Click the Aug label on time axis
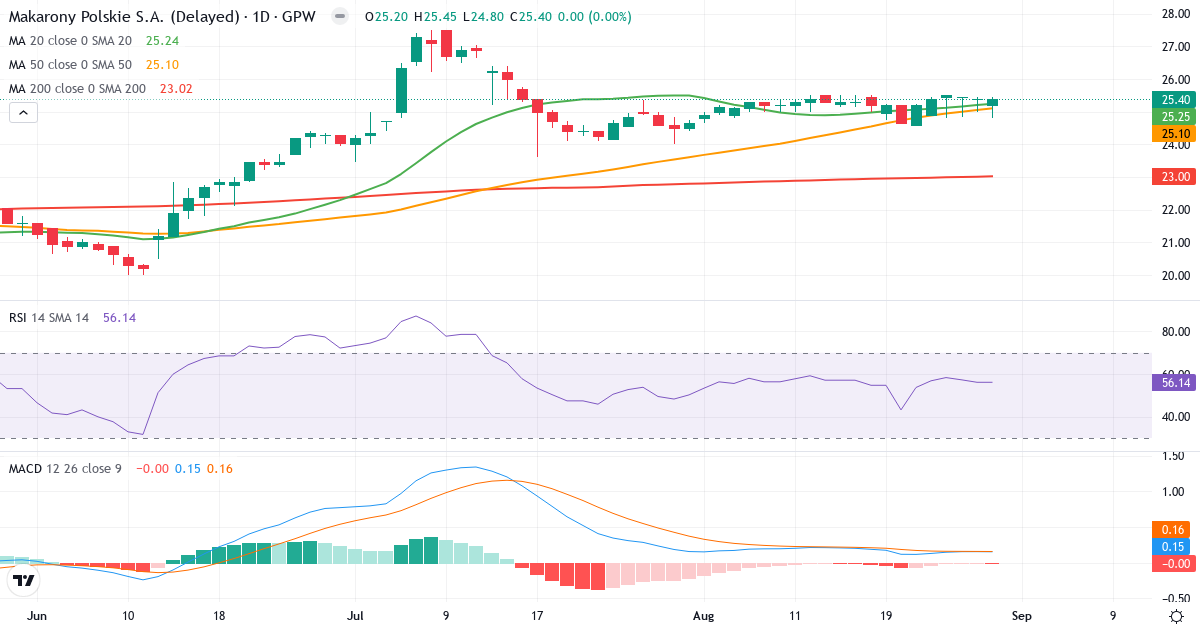 click(x=704, y=616)
